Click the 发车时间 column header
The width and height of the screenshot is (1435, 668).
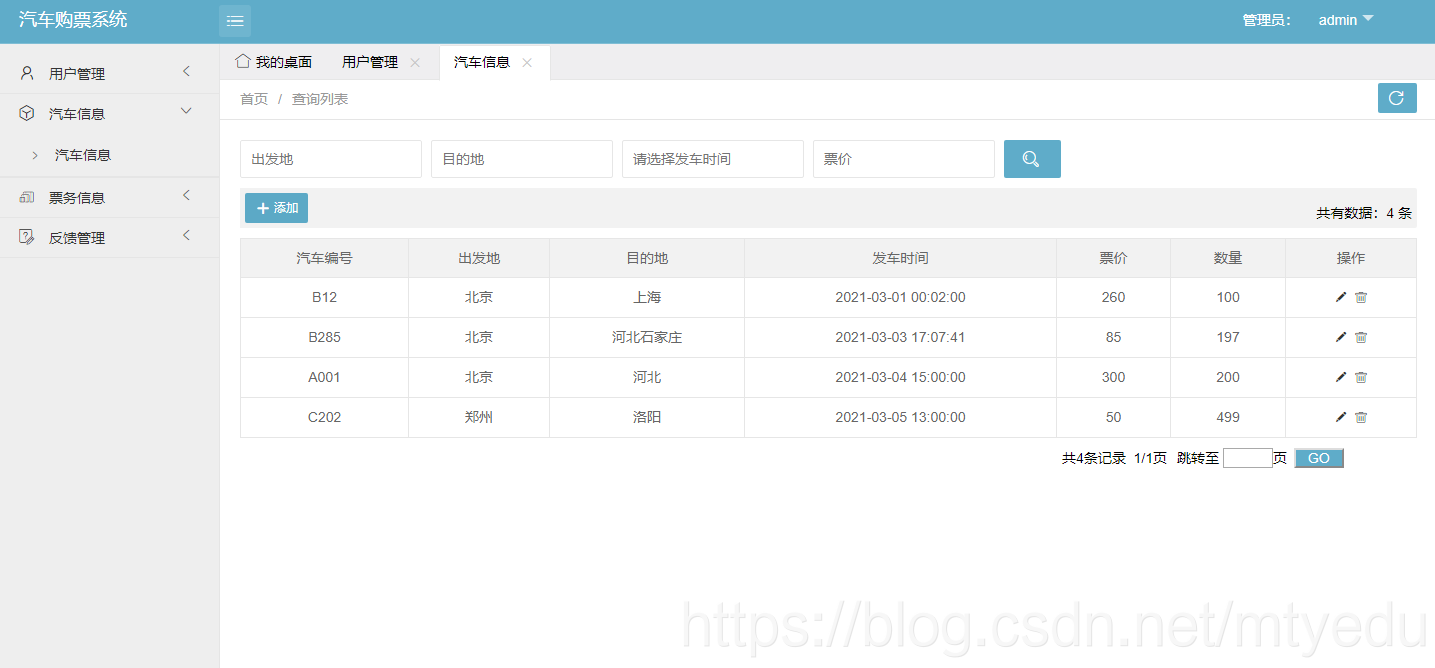900,258
